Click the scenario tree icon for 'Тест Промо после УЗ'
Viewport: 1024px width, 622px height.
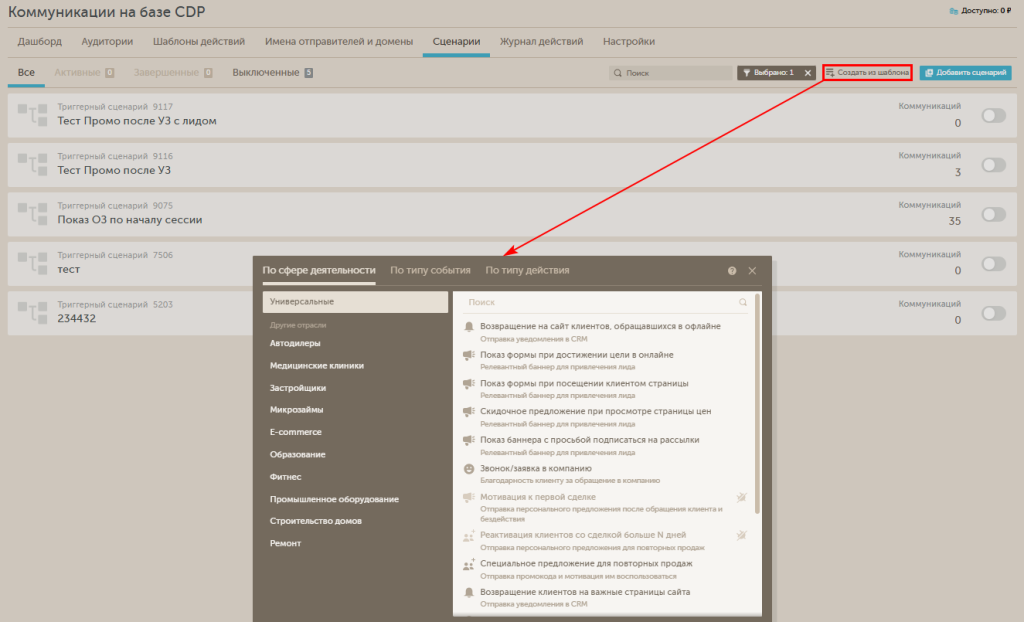[x=33, y=164]
